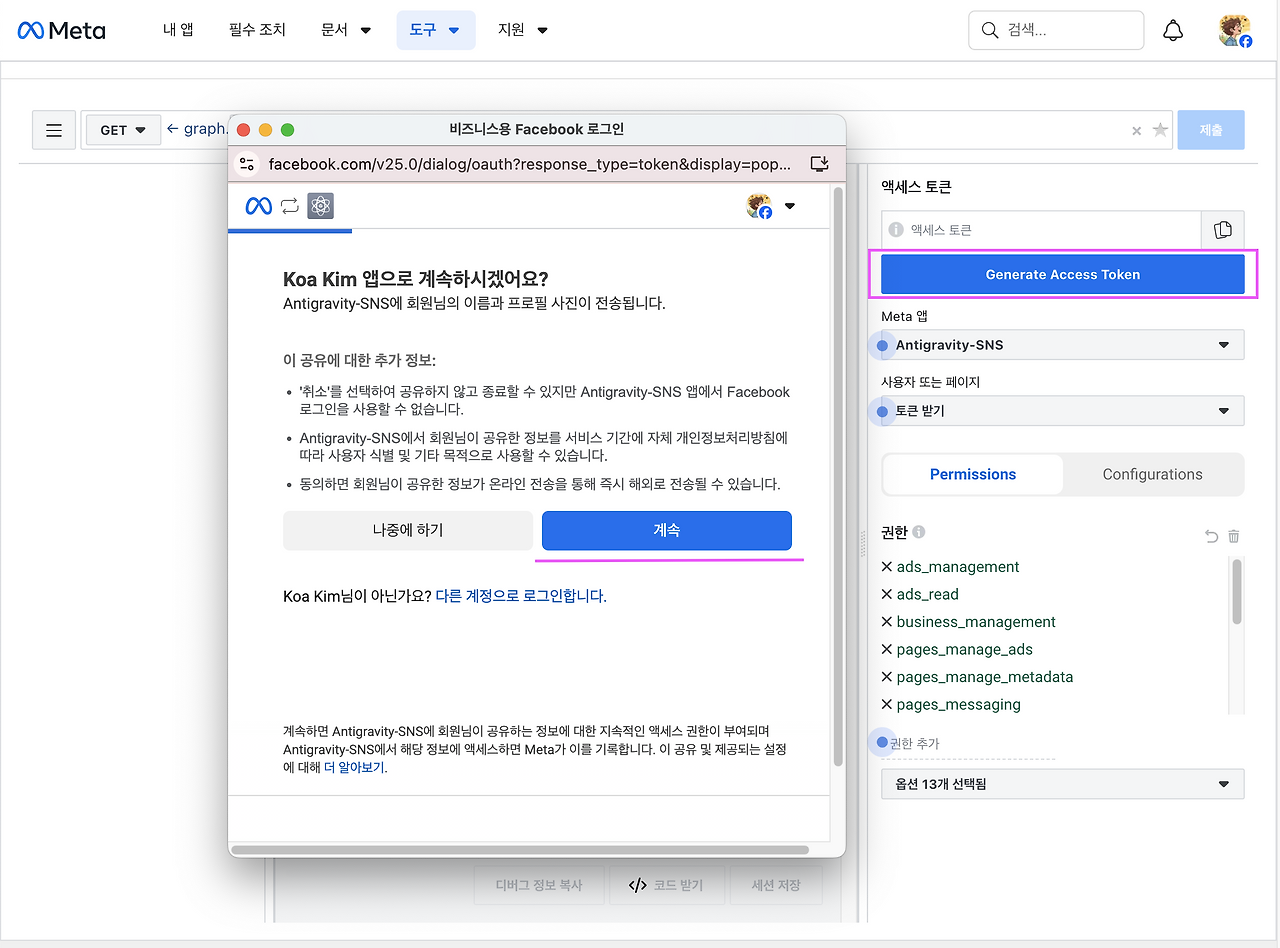Click the vertical scrollbar of the login popup
This screenshot has width=1280, height=948.
pyautogui.click(x=838, y=478)
